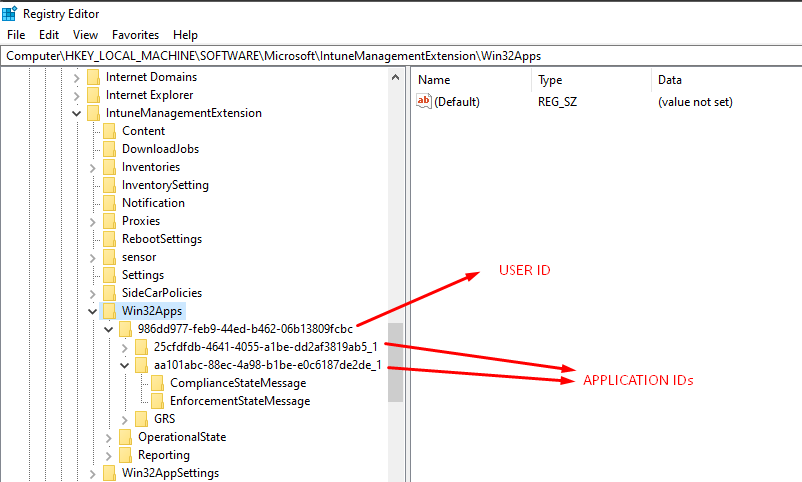Screen dimensions: 802x482
Task: Click the Internet Domains folder icon
Action: point(93,77)
